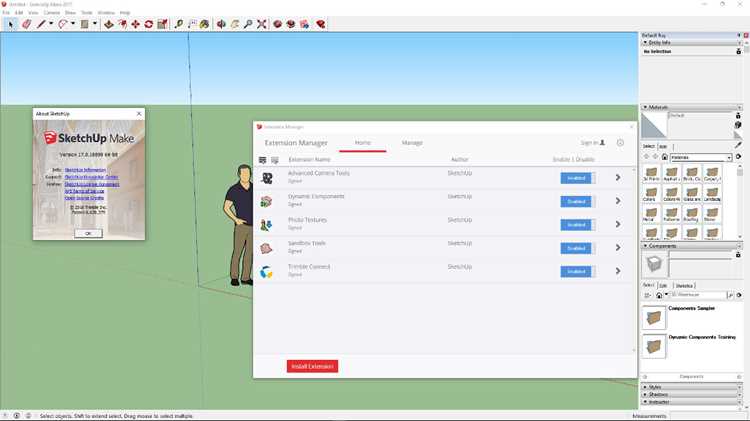Open Extension Manager ruby icon in toolbar
Image resolution: width=750 pixels, height=421 pixels.
pyautogui.click(x=320, y=24)
